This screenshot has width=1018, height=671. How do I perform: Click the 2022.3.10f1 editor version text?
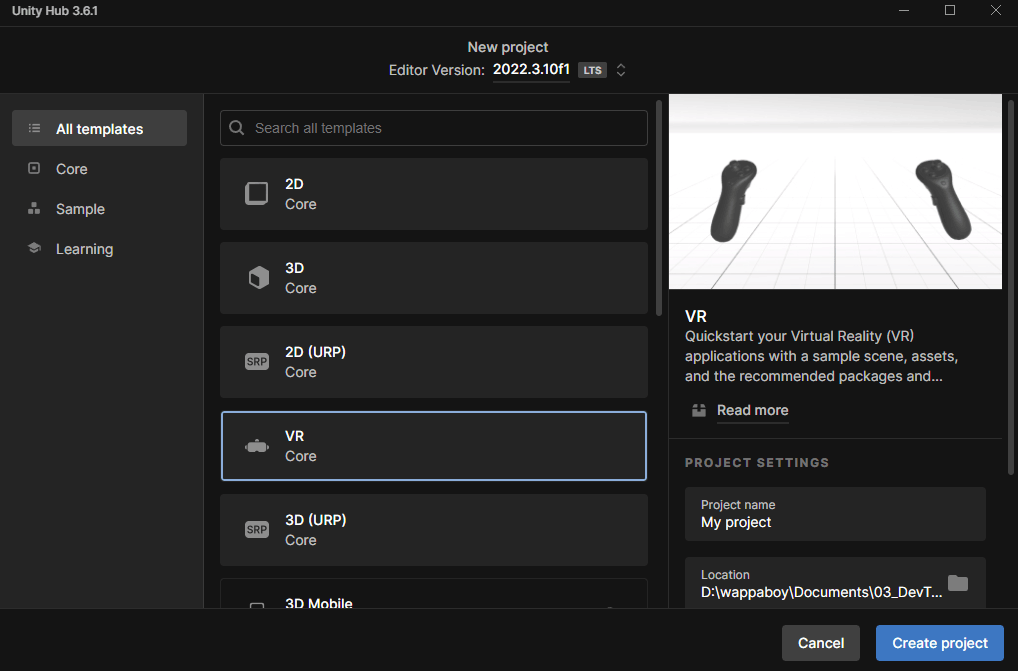531,69
